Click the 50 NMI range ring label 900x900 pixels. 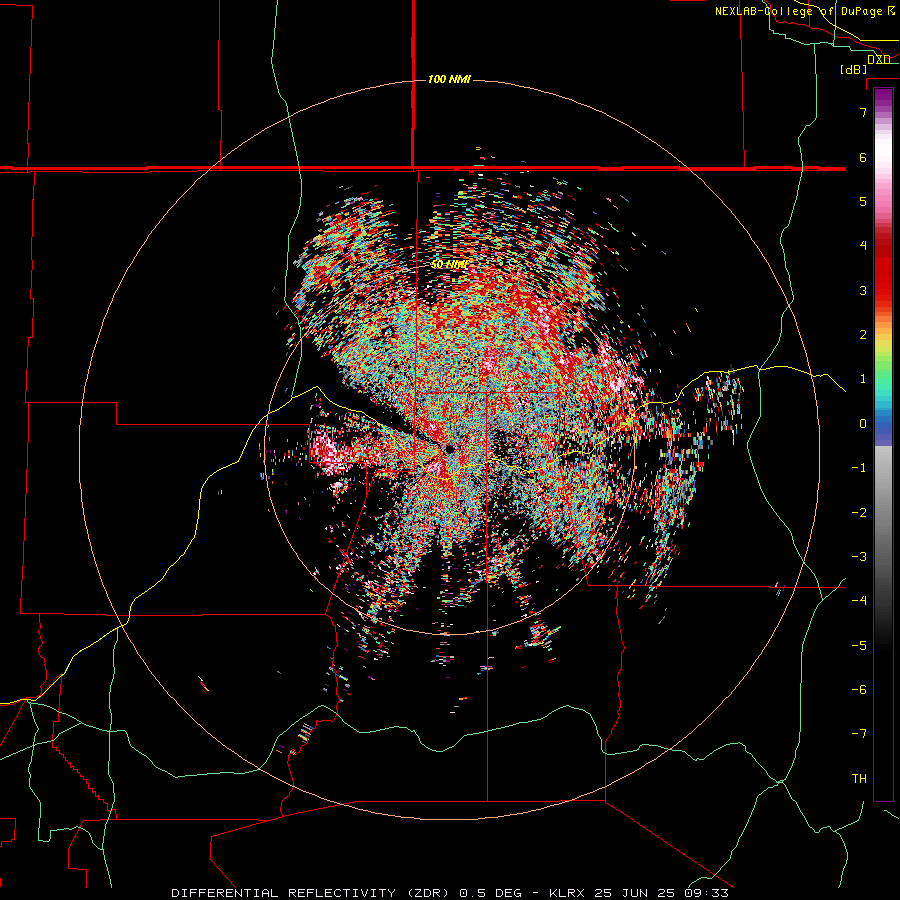[x=449, y=265]
